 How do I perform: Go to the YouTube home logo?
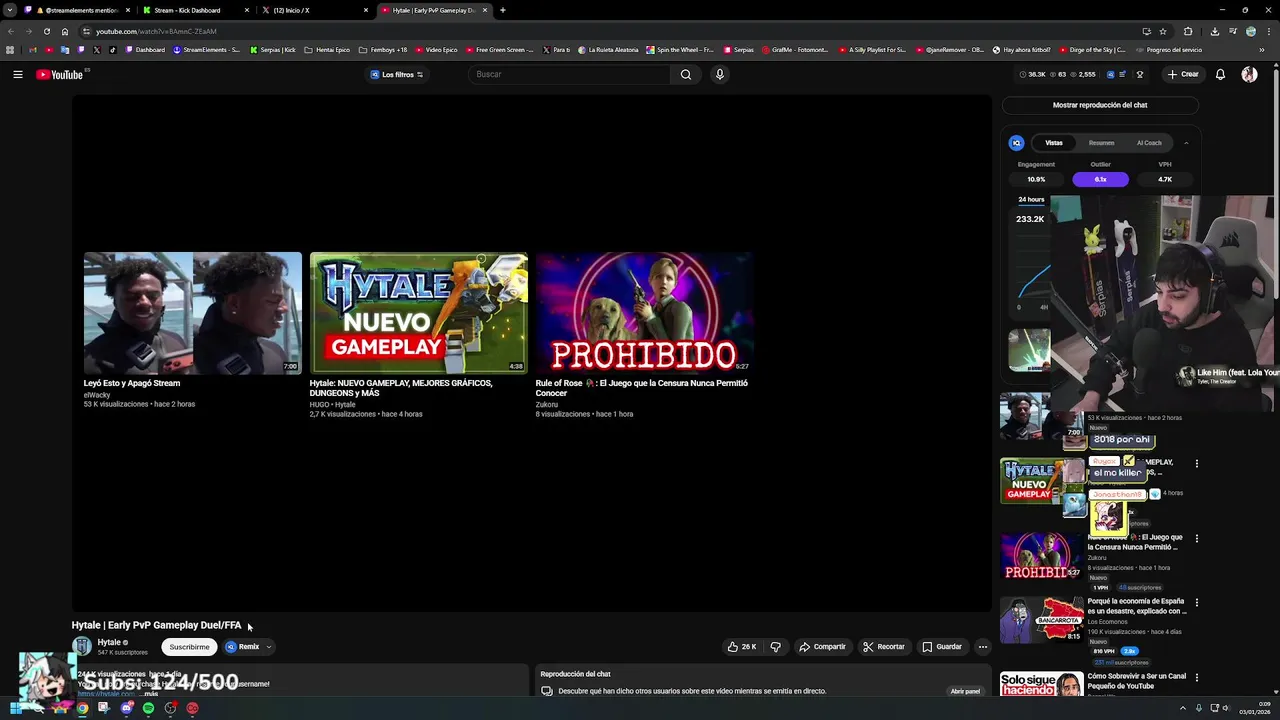[60, 74]
